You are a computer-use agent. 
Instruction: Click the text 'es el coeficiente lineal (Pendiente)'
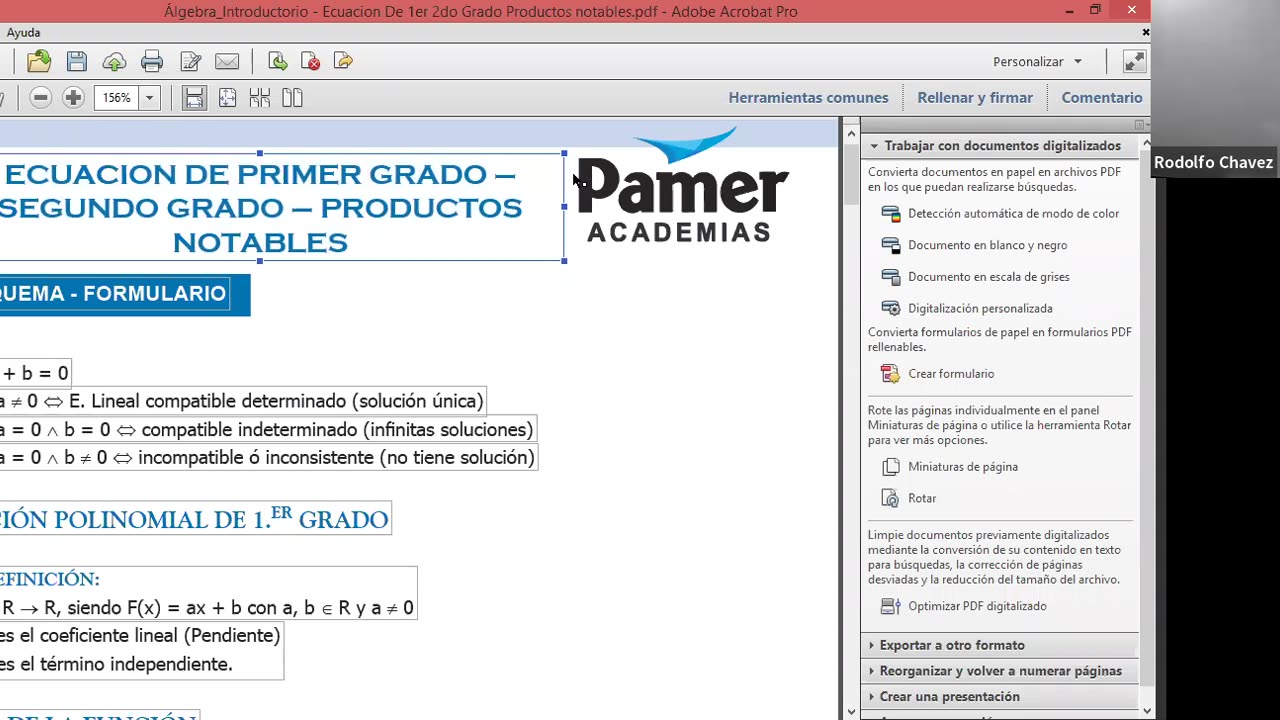(x=140, y=636)
